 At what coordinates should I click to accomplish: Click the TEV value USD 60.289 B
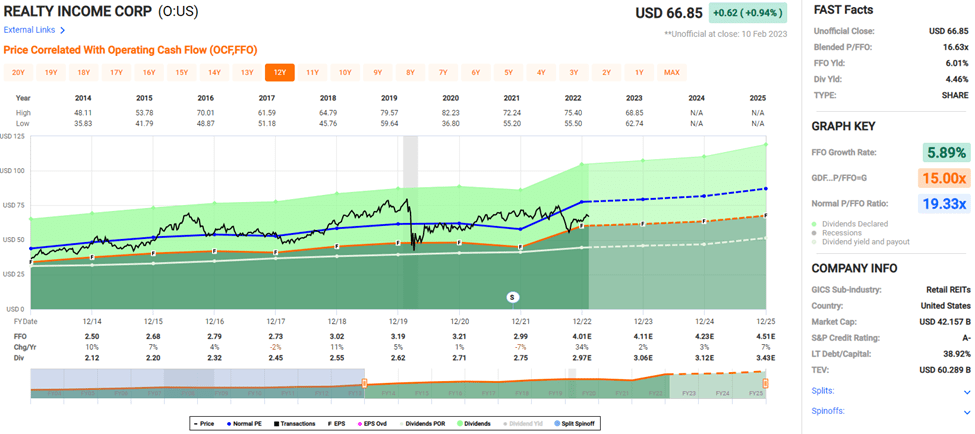944,371
